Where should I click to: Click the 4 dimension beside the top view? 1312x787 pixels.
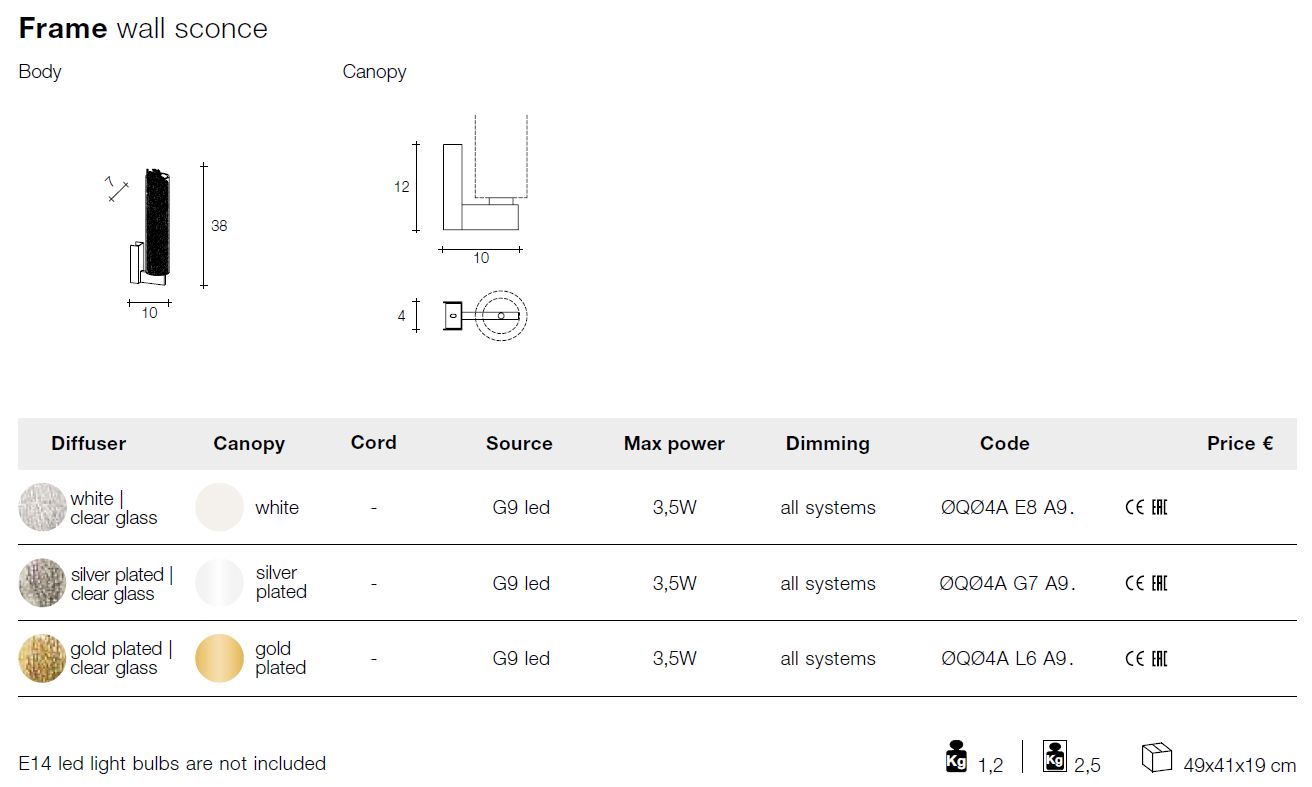[402, 316]
